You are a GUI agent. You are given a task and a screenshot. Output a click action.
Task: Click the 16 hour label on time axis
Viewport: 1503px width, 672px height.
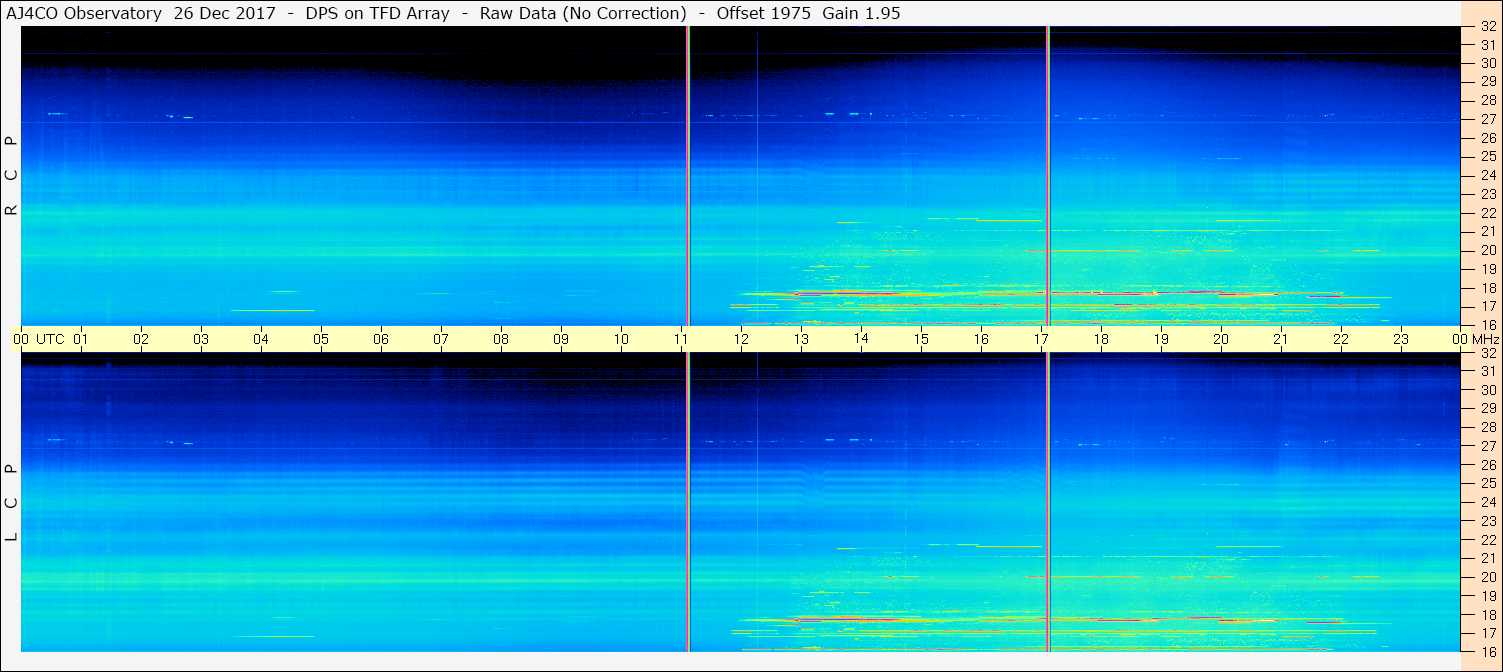(981, 339)
